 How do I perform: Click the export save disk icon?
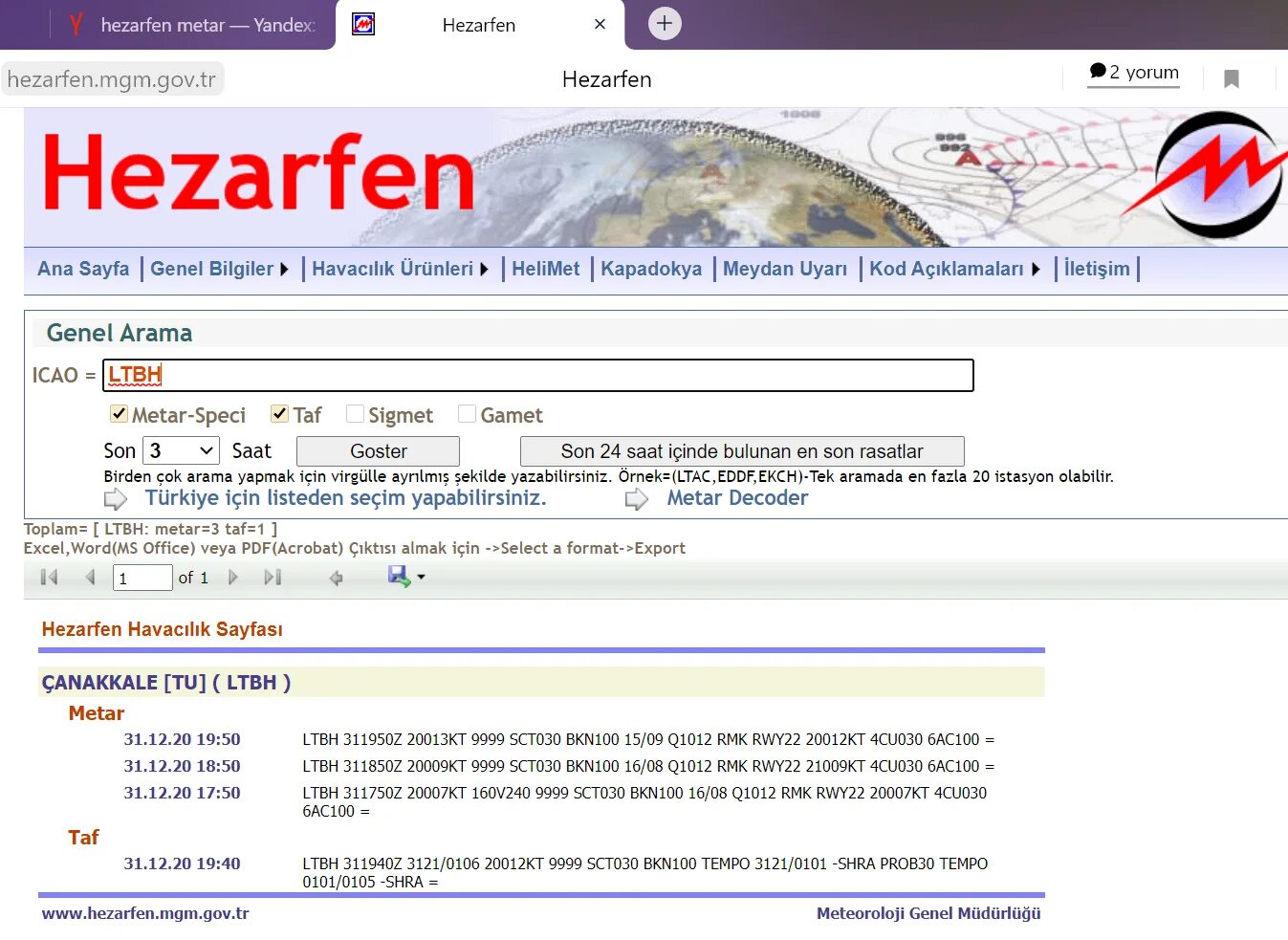pyautogui.click(x=399, y=576)
